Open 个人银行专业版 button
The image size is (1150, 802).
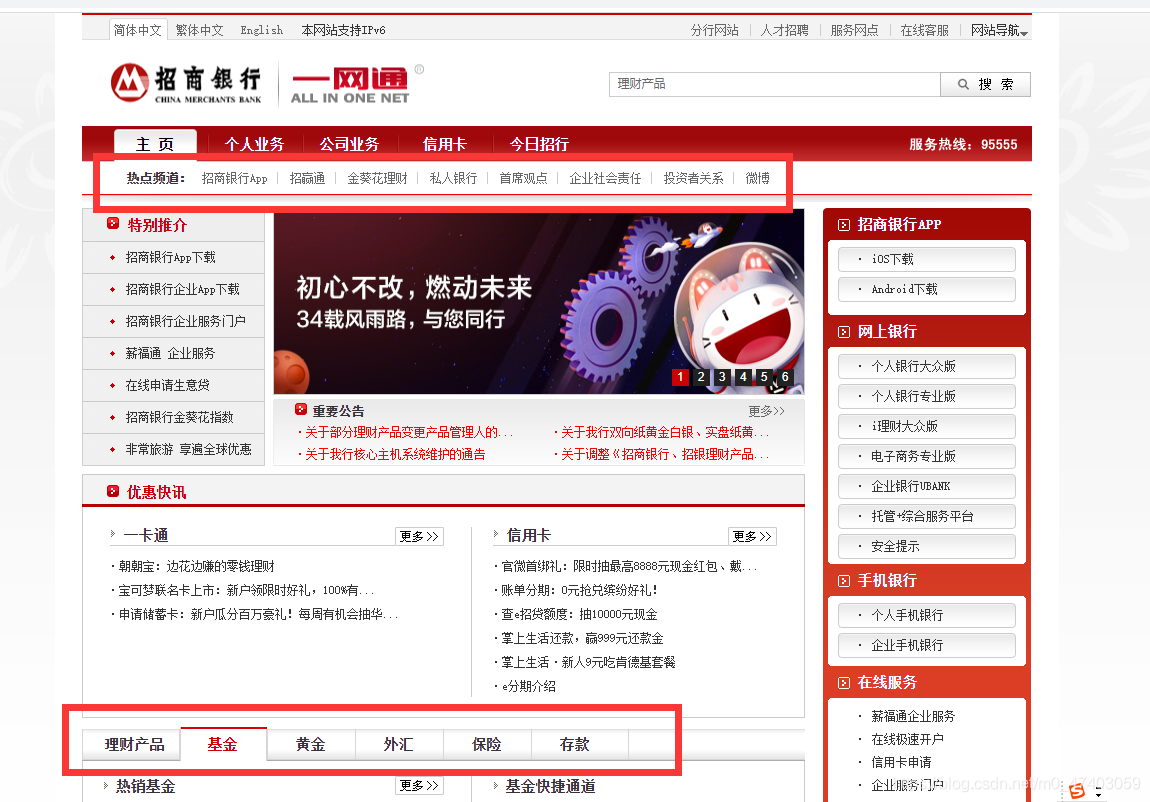coord(927,396)
